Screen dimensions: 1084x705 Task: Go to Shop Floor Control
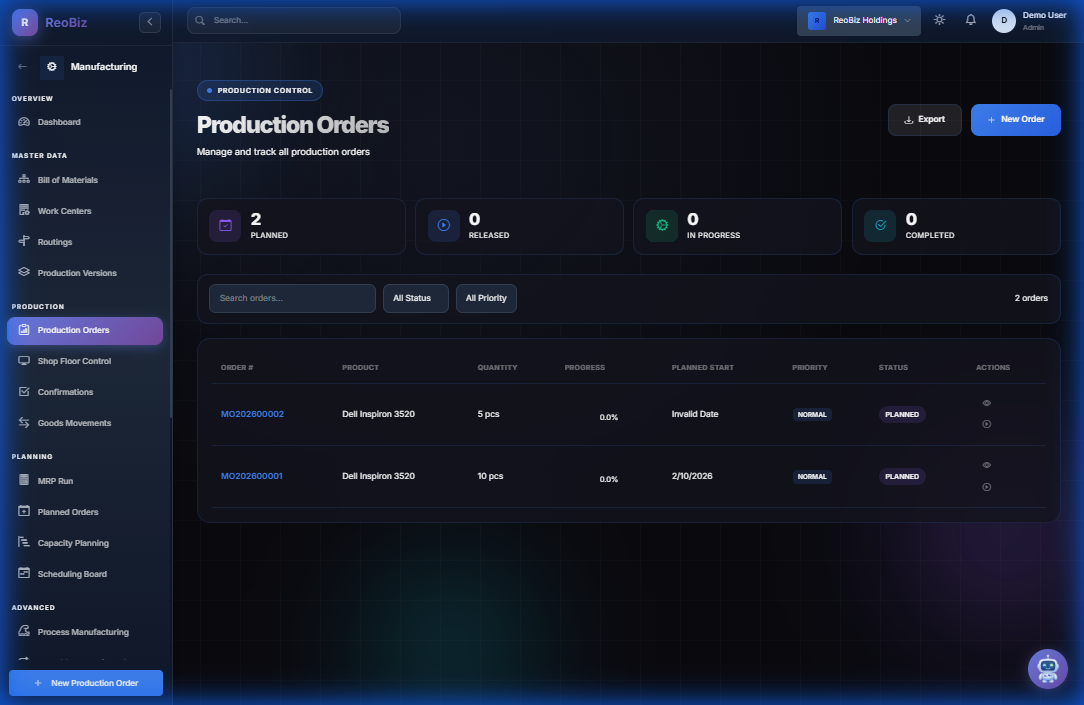(x=72, y=361)
